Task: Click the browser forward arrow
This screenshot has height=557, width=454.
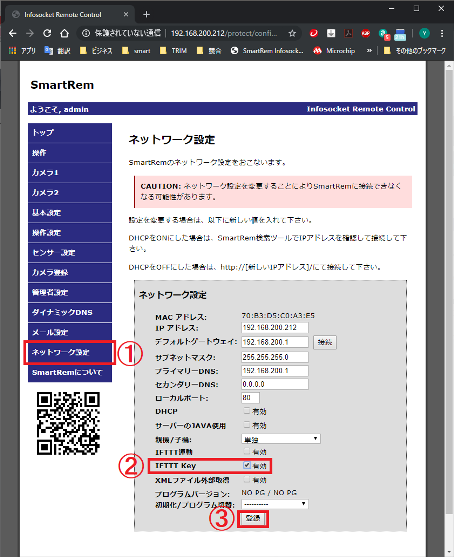Action: [x=30, y=33]
